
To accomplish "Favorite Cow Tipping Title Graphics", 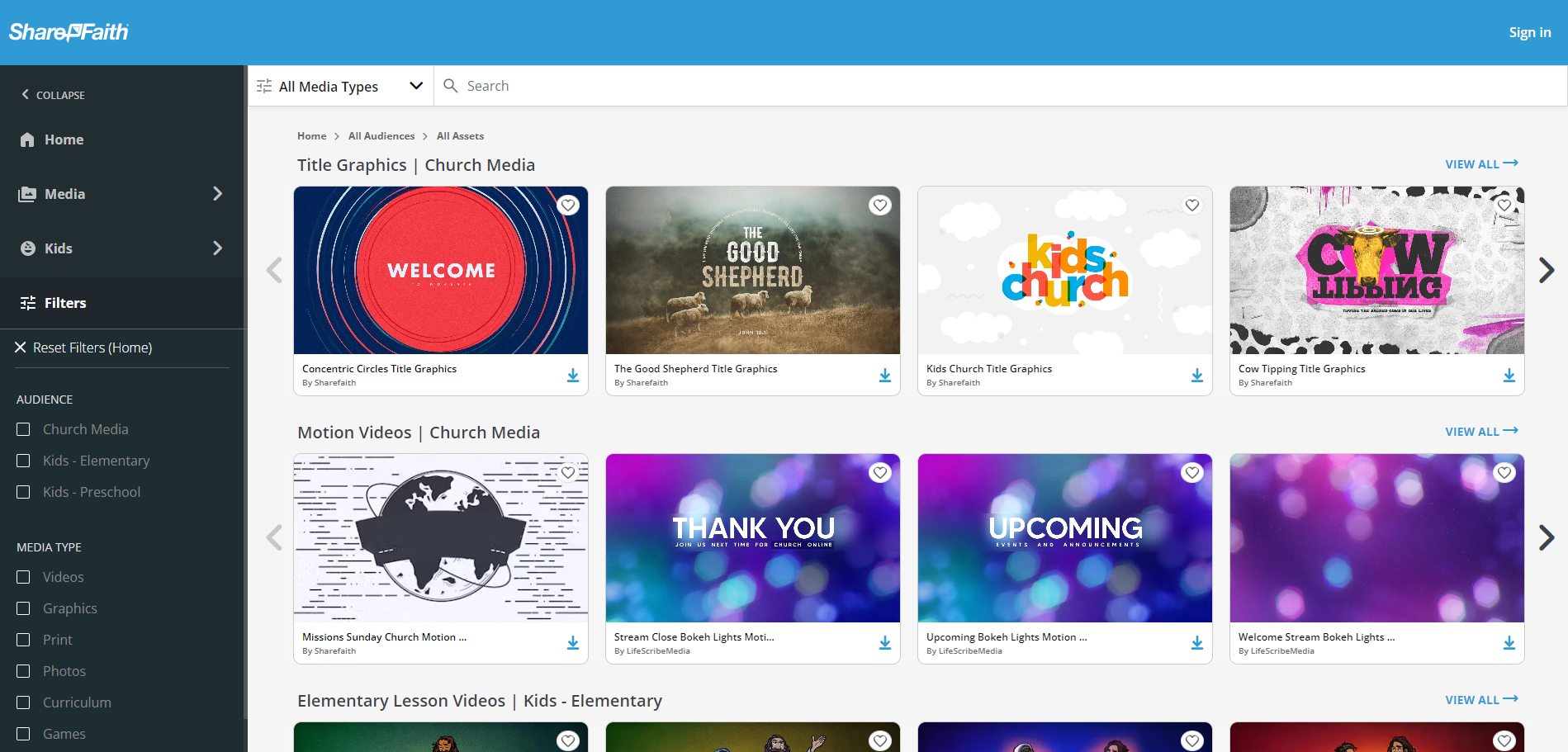I will click(x=1504, y=206).
